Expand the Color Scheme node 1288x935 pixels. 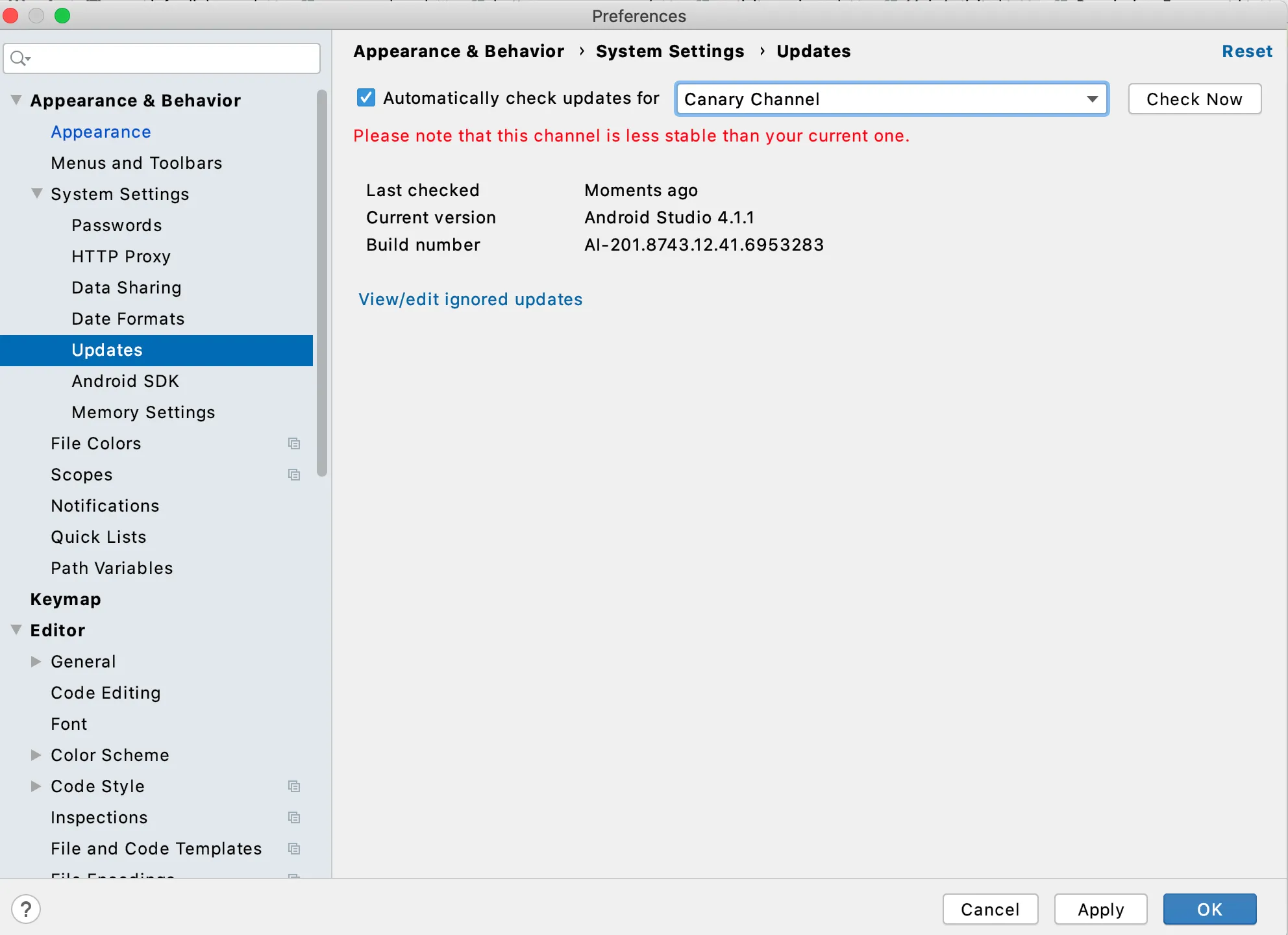[x=36, y=754]
